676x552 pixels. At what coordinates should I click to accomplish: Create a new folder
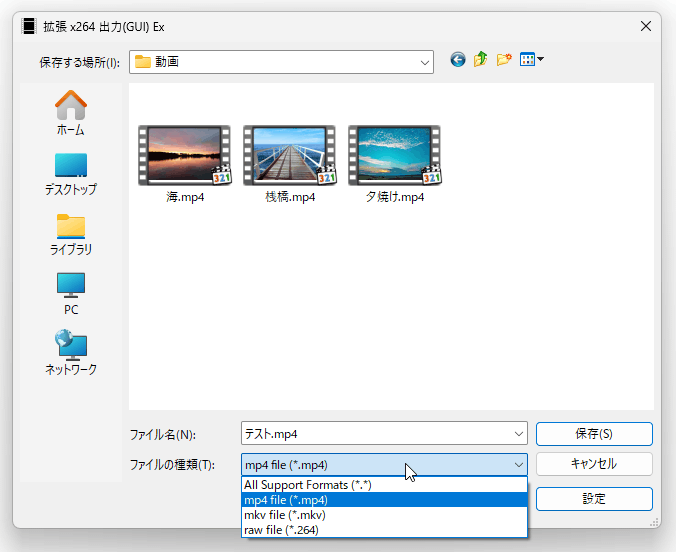tap(504, 60)
